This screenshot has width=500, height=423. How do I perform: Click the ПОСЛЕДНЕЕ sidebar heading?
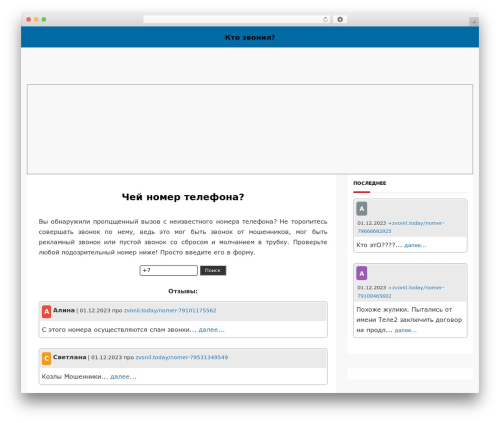pyautogui.click(x=370, y=183)
